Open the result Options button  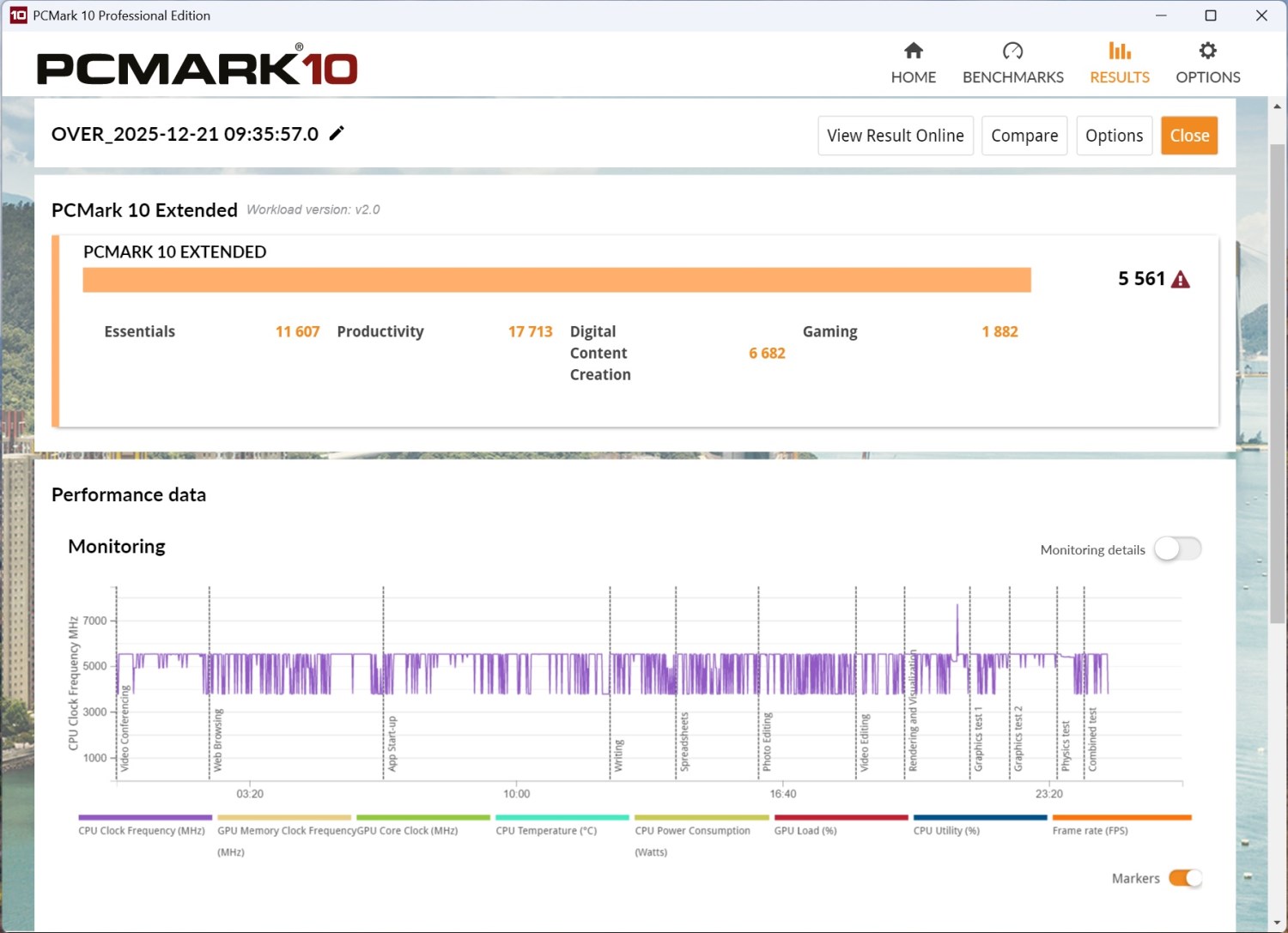click(1114, 136)
